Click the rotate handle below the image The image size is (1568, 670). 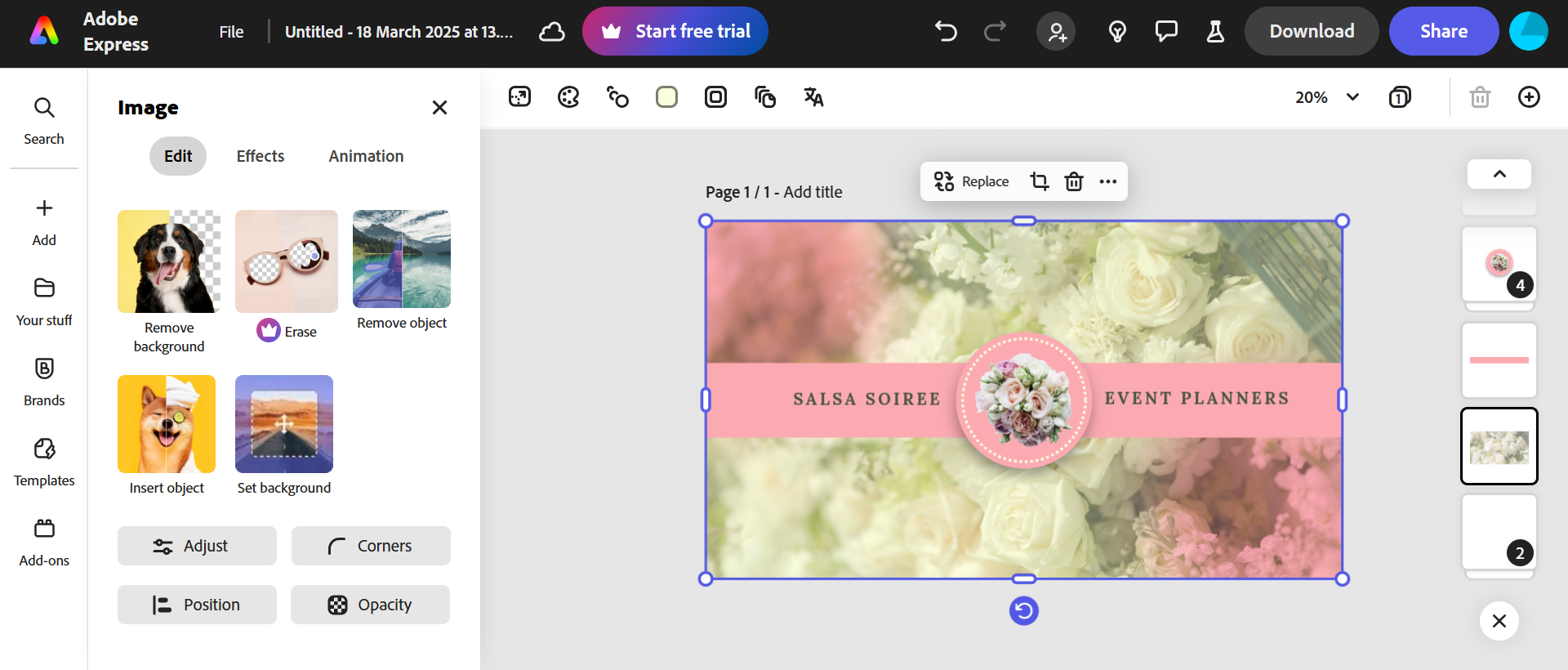point(1024,610)
